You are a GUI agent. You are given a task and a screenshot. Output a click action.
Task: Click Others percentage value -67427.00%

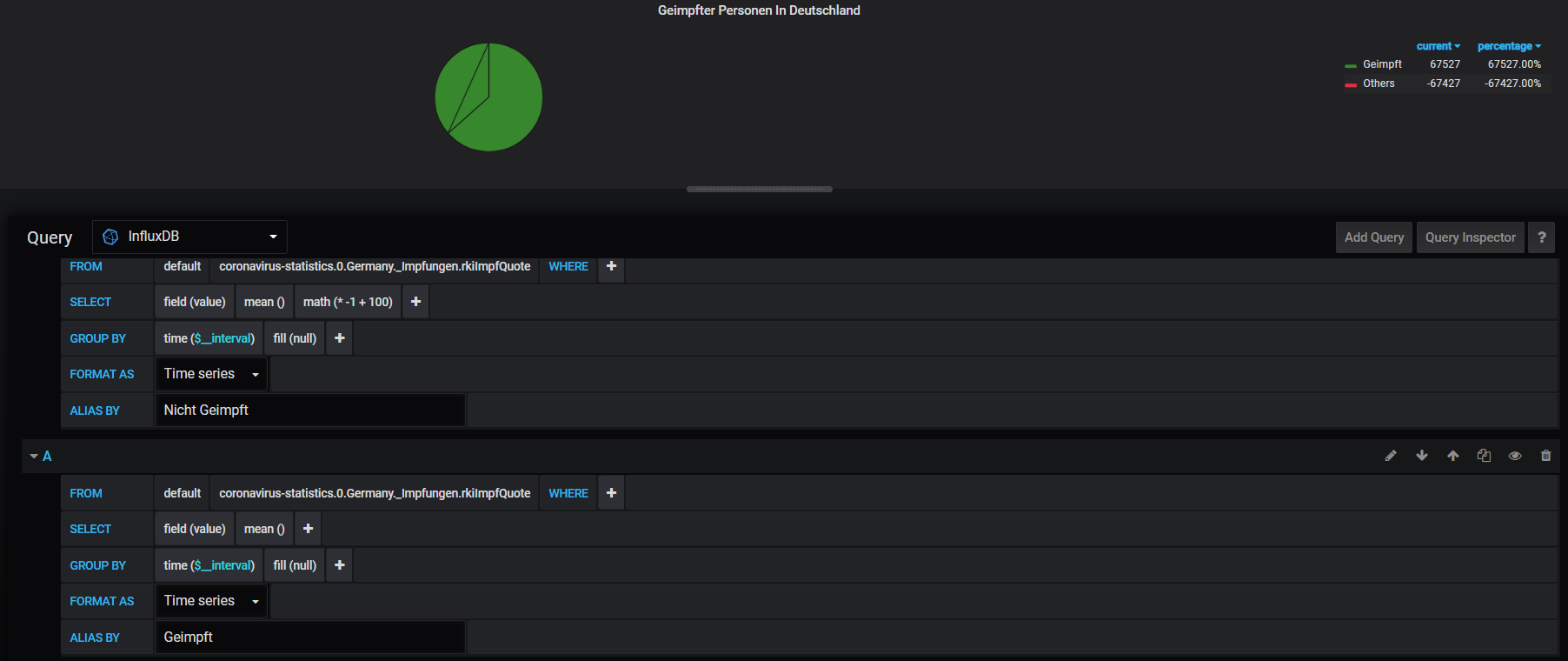tap(1513, 83)
